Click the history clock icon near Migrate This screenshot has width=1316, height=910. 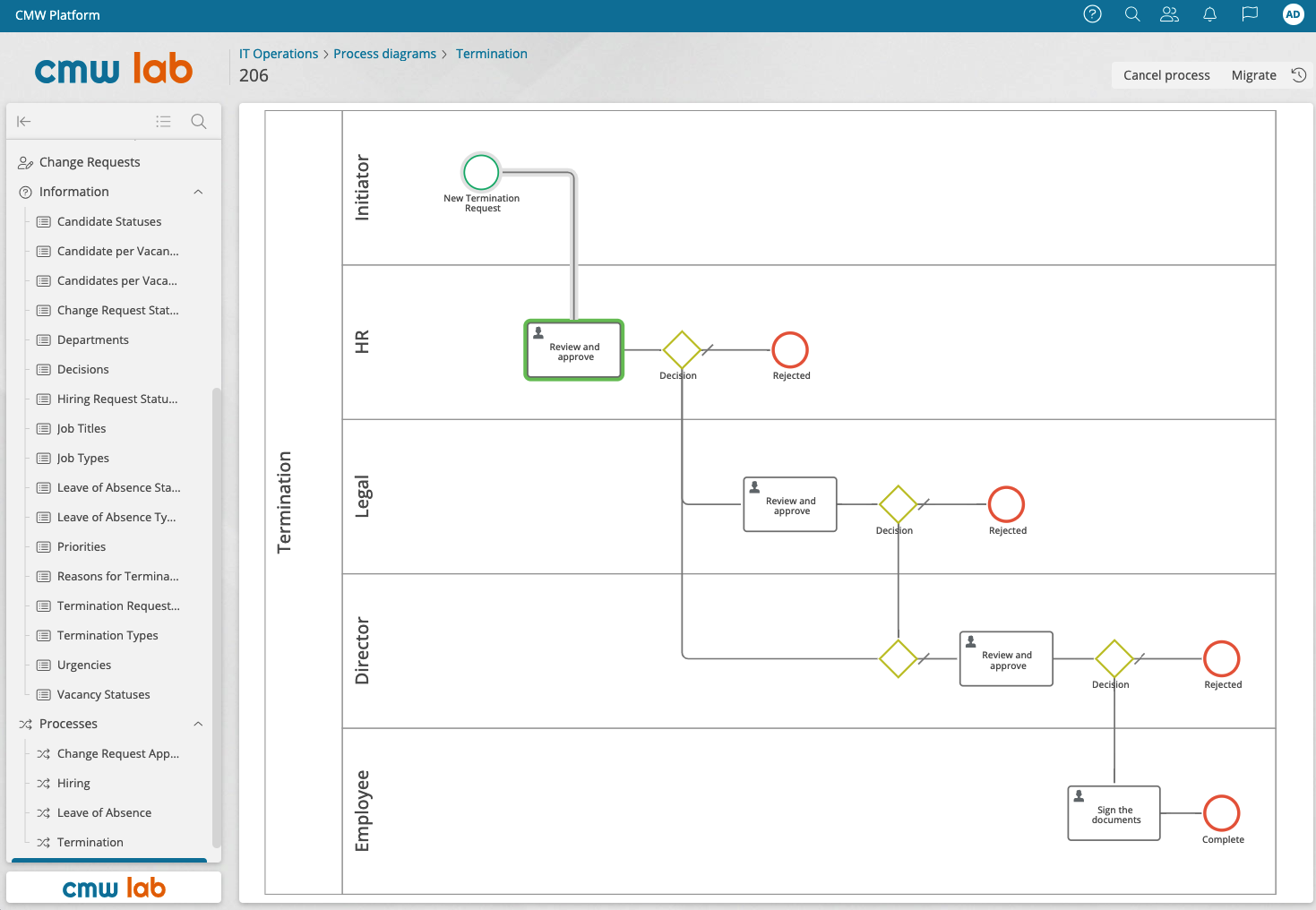(x=1298, y=75)
